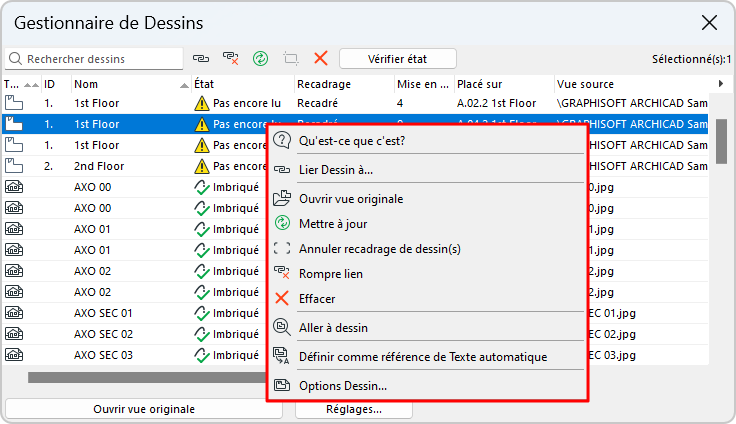Choose Lier Dessin... from the context menu

pyautogui.click(x=336, y=170)
